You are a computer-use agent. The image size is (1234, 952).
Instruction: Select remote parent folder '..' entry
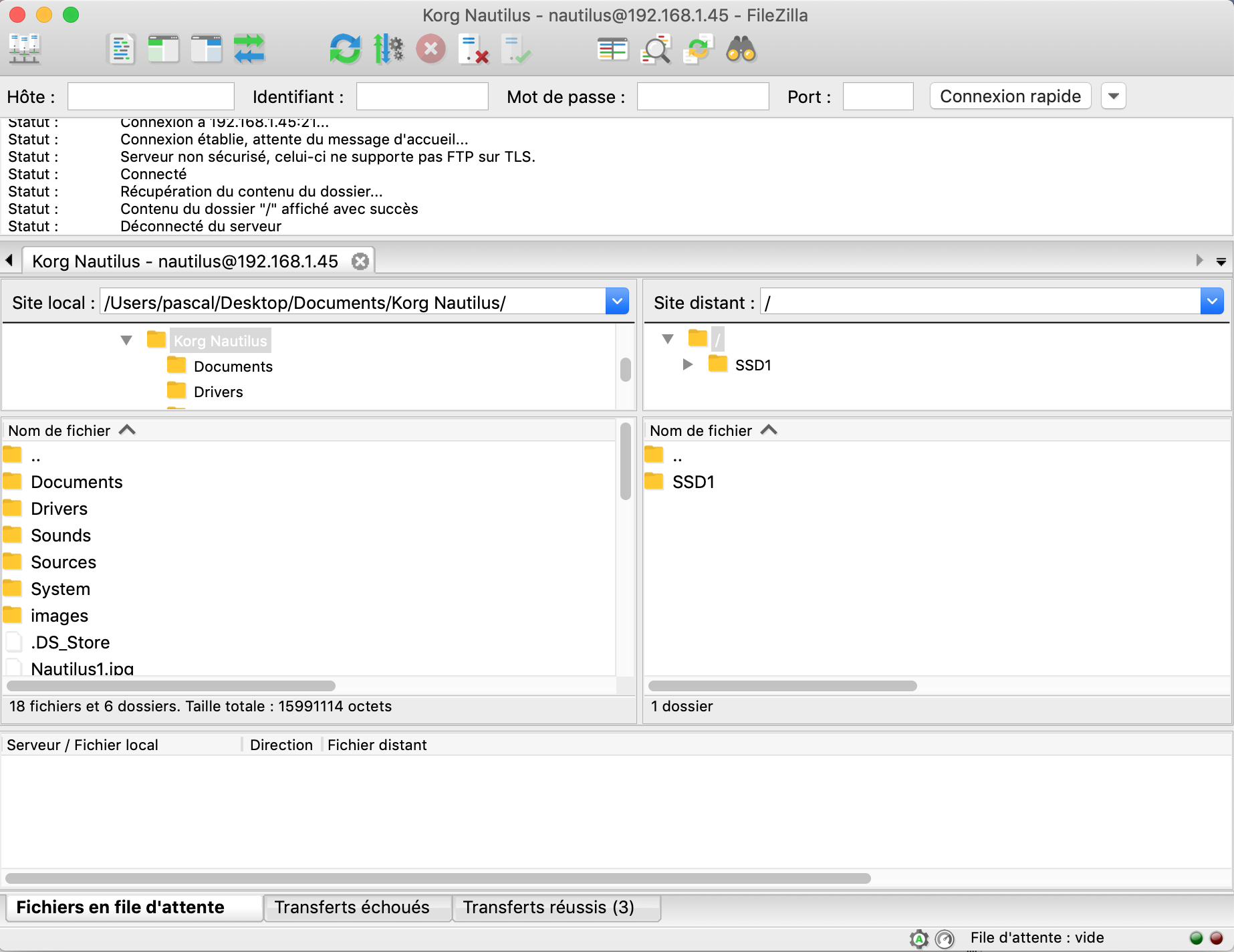(x=935, y=456)
